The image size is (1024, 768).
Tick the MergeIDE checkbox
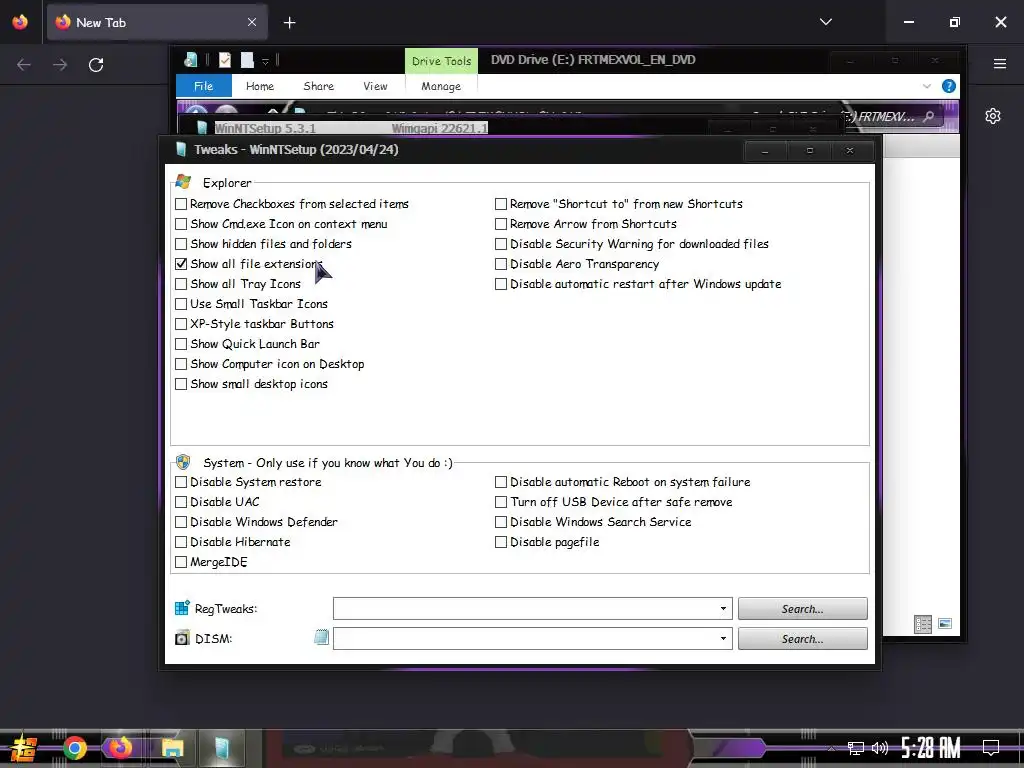181,562
